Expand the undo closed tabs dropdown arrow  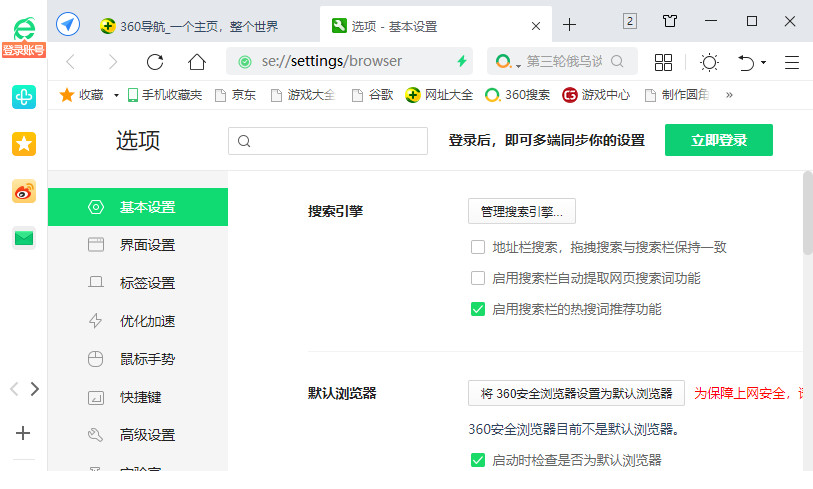[x=763, y=62]
